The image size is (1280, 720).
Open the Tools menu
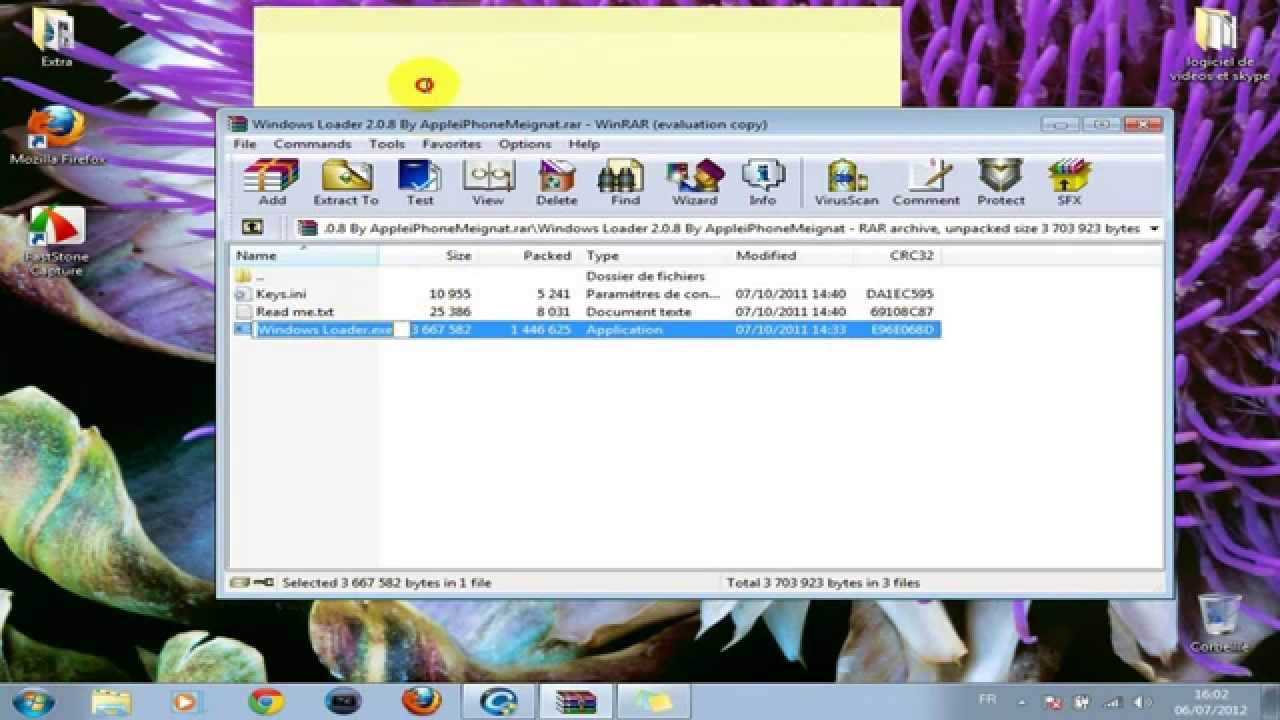click(386, 144)
